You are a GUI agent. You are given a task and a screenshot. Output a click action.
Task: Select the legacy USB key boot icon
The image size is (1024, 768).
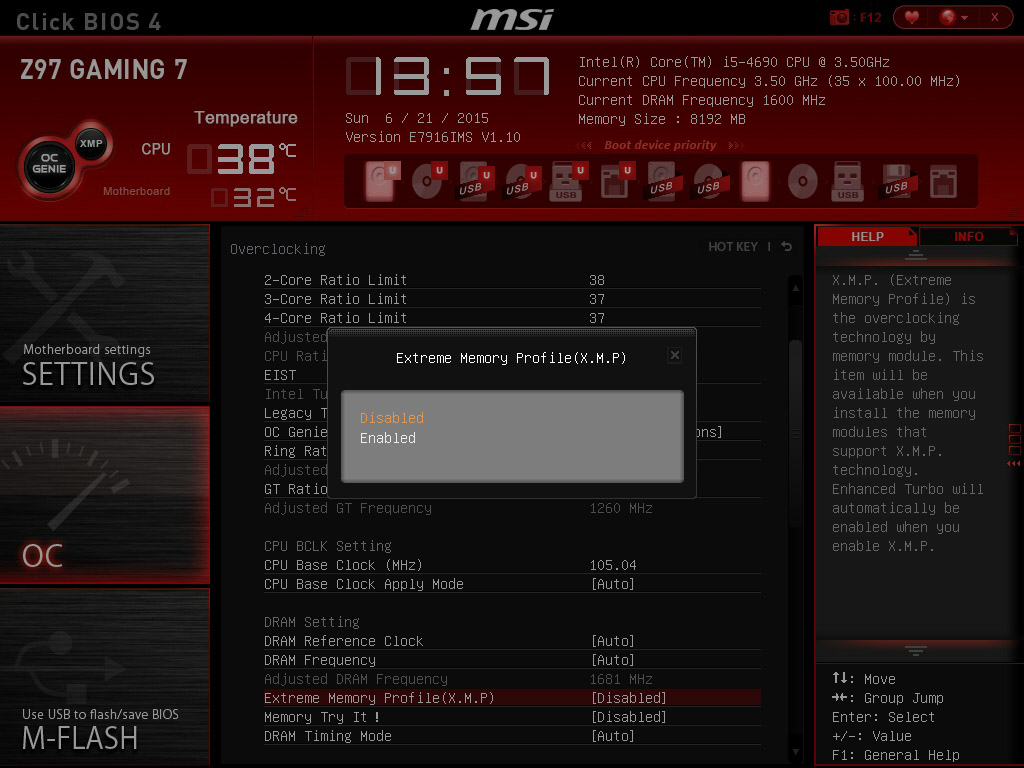pyautogui.click(x=848, y=181)
